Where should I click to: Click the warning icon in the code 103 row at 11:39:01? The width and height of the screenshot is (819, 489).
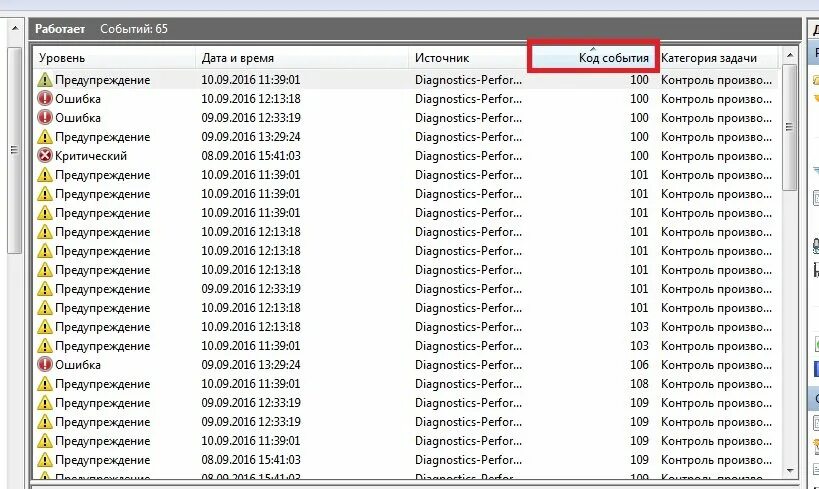click(45, 346)
